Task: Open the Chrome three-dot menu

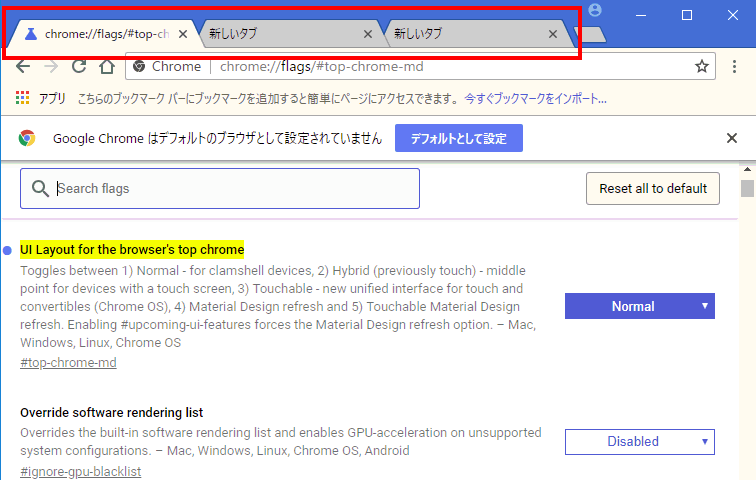Action: point(734,67)
